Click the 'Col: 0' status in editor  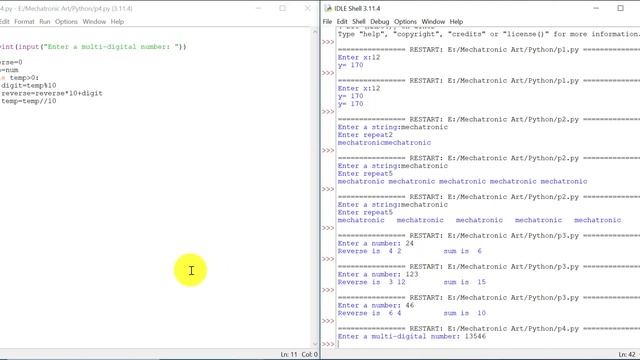[x=309, y=354]
